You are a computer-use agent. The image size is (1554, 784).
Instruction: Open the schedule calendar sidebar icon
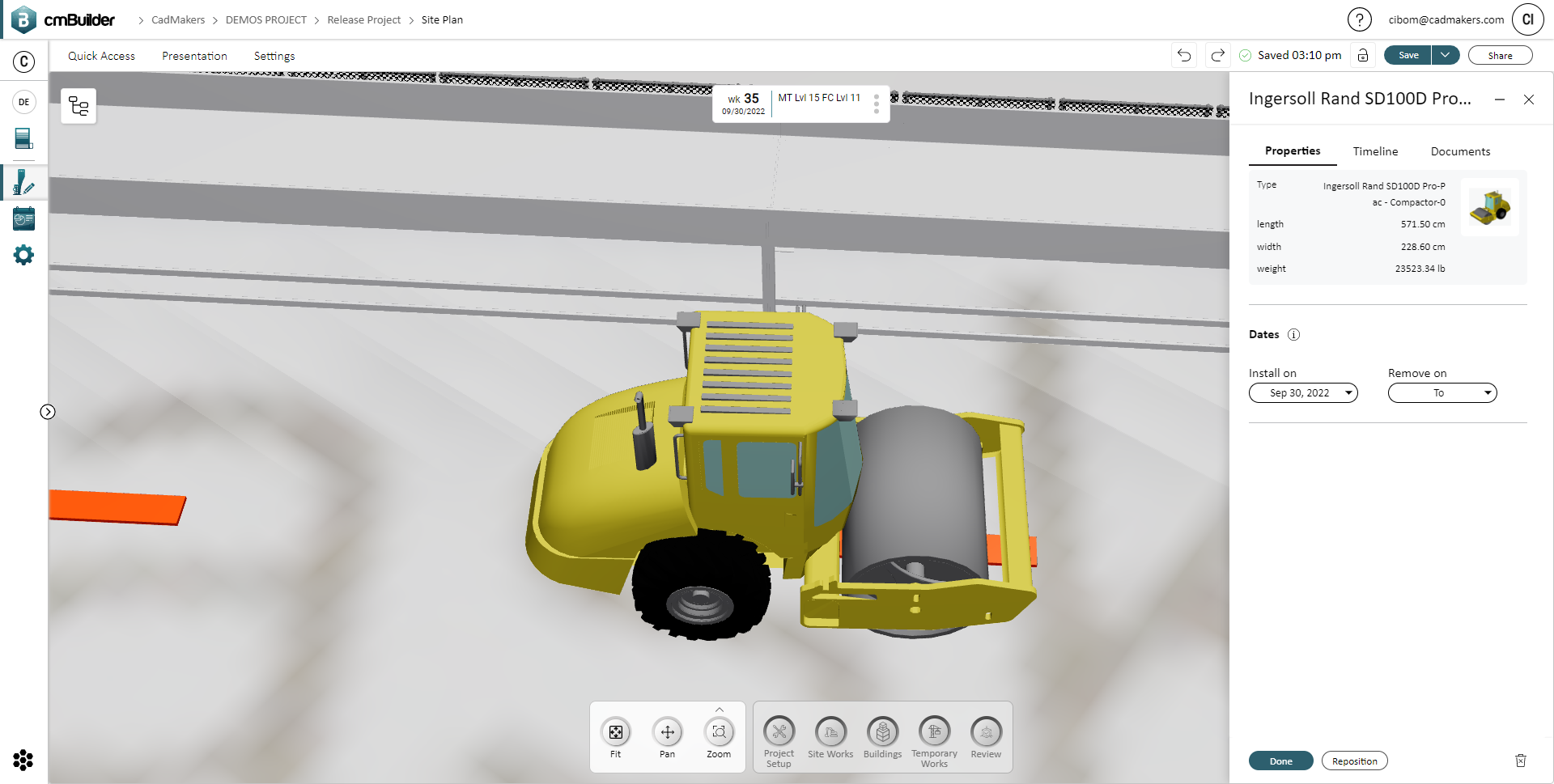click(x=23, y=218)
